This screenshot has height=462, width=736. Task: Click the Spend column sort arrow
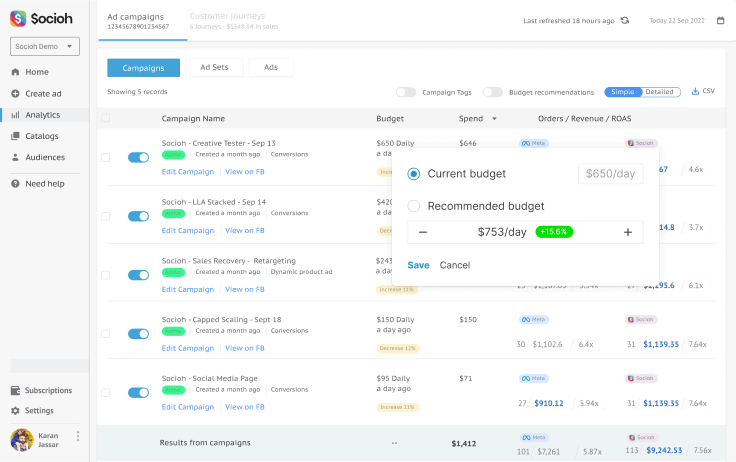click(x=494, y=119)
